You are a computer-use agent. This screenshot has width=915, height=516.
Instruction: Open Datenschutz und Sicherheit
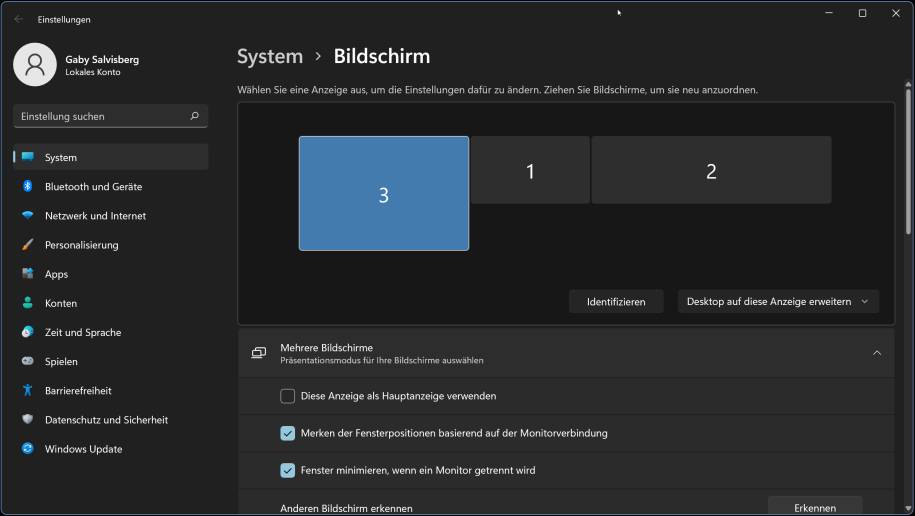point(110,420)
